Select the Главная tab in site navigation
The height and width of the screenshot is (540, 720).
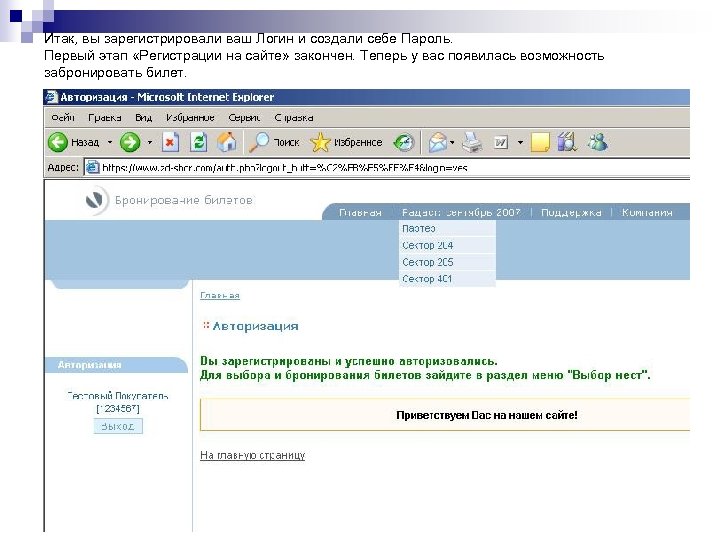click(x=360, y=213)
